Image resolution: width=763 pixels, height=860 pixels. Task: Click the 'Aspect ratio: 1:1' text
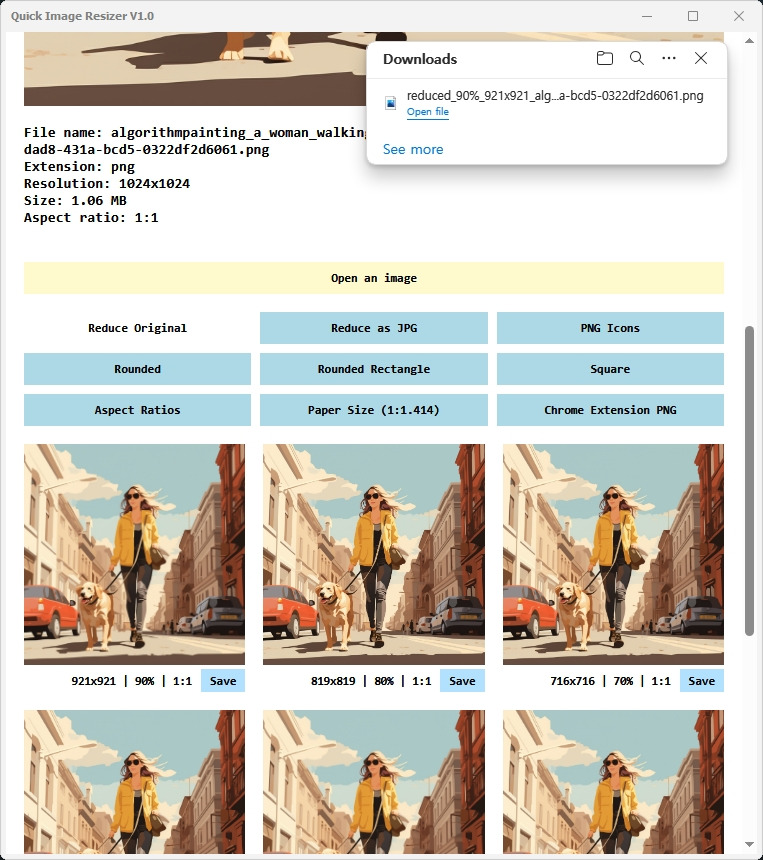91,218
